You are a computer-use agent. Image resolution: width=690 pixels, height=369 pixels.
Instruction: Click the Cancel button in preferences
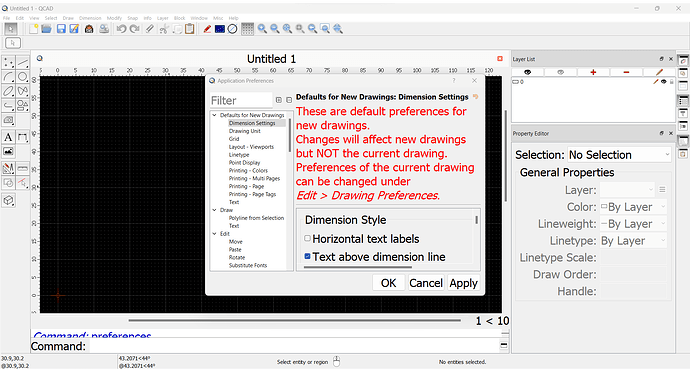click(426, 283)
